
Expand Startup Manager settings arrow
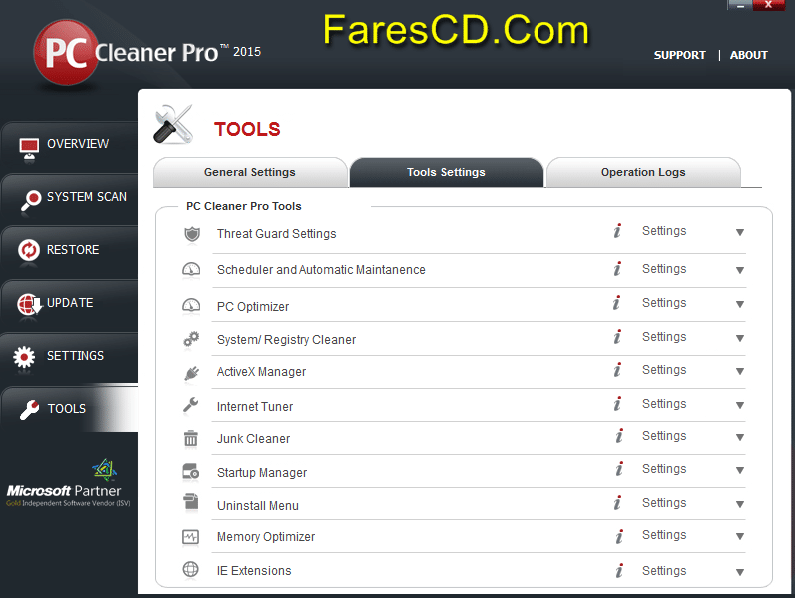tap(740, 470)
